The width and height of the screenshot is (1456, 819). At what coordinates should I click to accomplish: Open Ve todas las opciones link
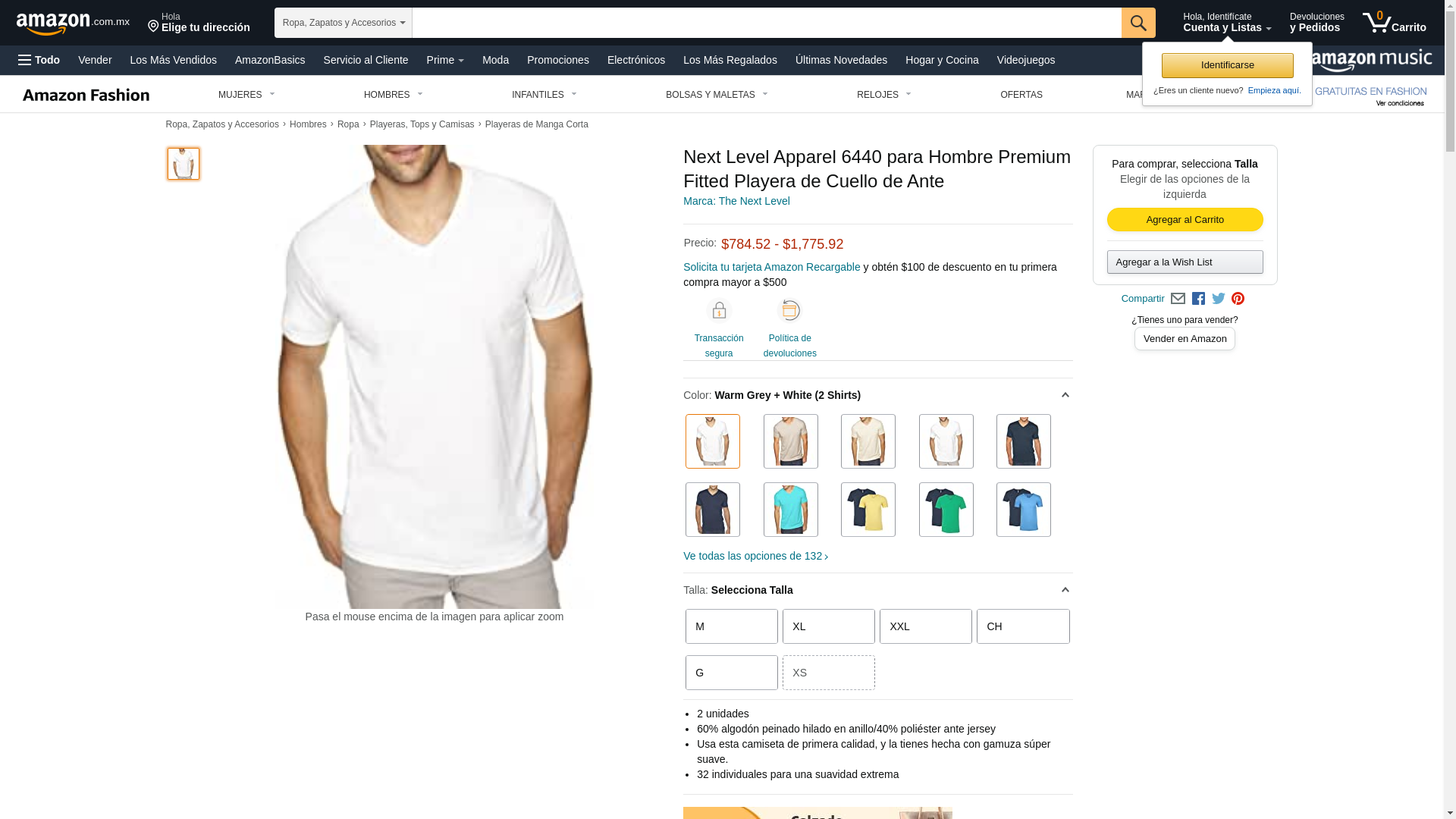[756, 556]
